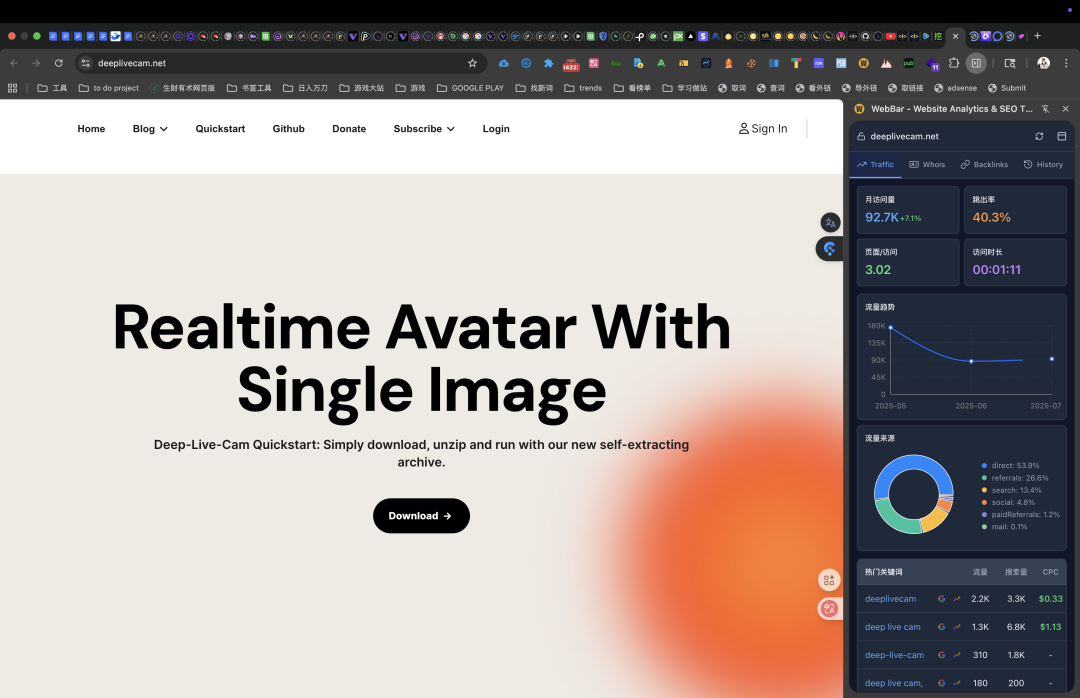Viewport: 1080px width, 698px height.
Task: Unpin the WebBar side panel
Action: [1045, 109]
